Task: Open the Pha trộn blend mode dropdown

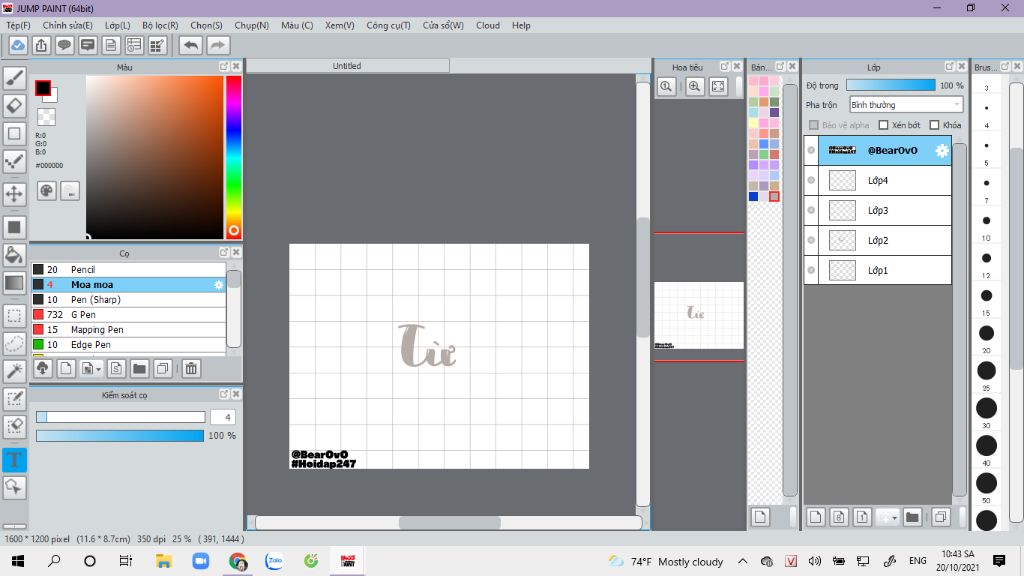Action: pyautogui.click(x=906, y=104)
